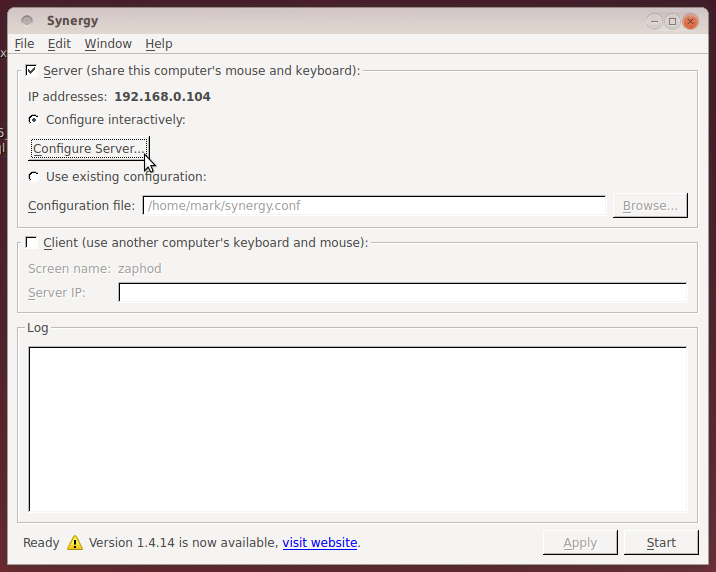
Task: Click the Version 1.4.14 is now available text
Action: click(x=183, y=543)
